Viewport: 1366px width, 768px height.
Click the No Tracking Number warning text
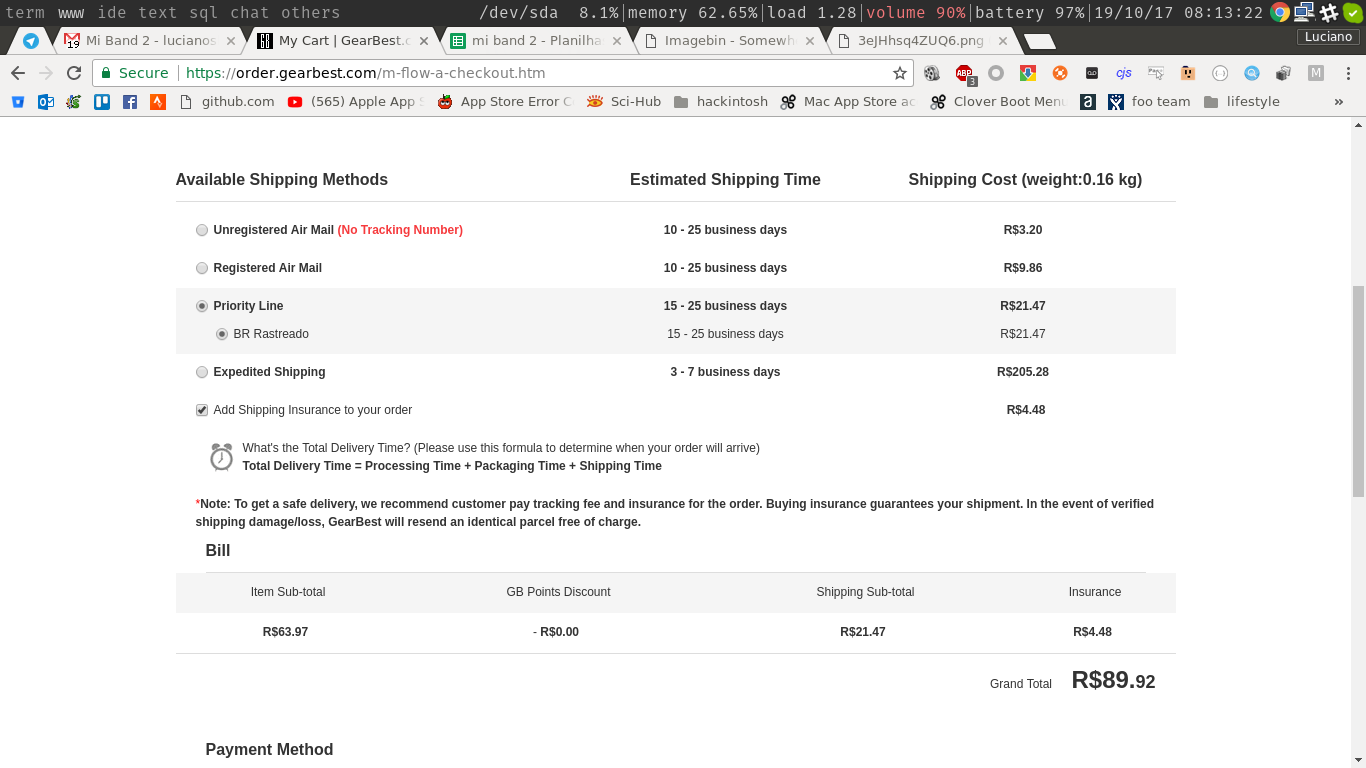coord(400,230)
